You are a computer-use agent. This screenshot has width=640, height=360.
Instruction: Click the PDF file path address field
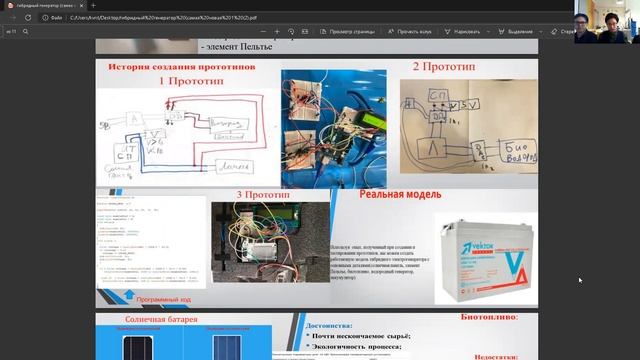[163, 18]
